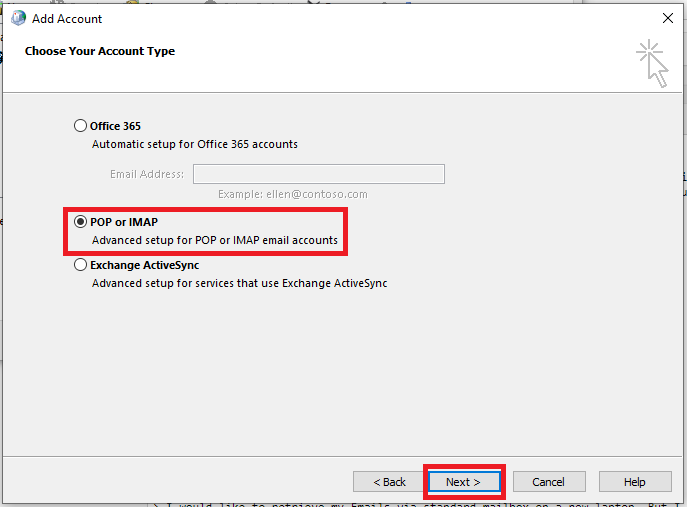The height and width of the screenshot is (507, 687).
Task: Close the Add Account dialog
Action: point(667,18)
